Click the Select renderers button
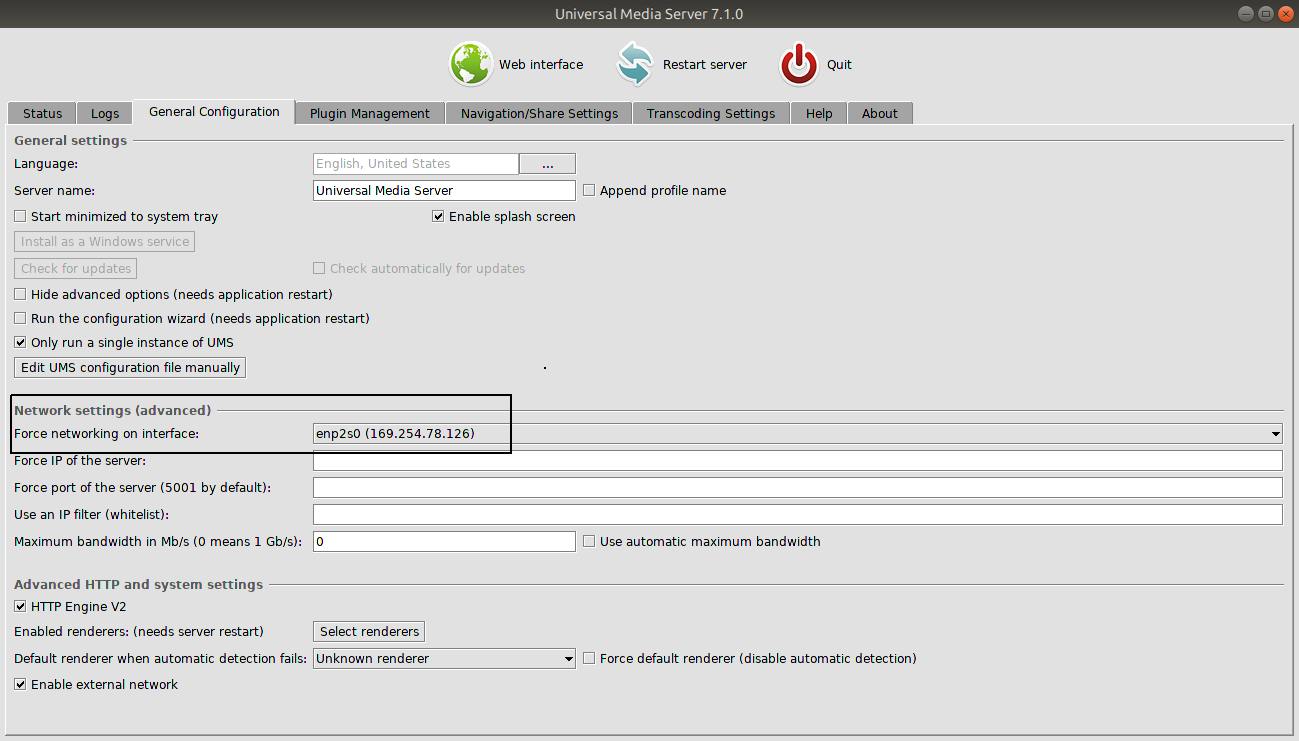Viewport: 1299px width, 741px height. click(370, 631)
